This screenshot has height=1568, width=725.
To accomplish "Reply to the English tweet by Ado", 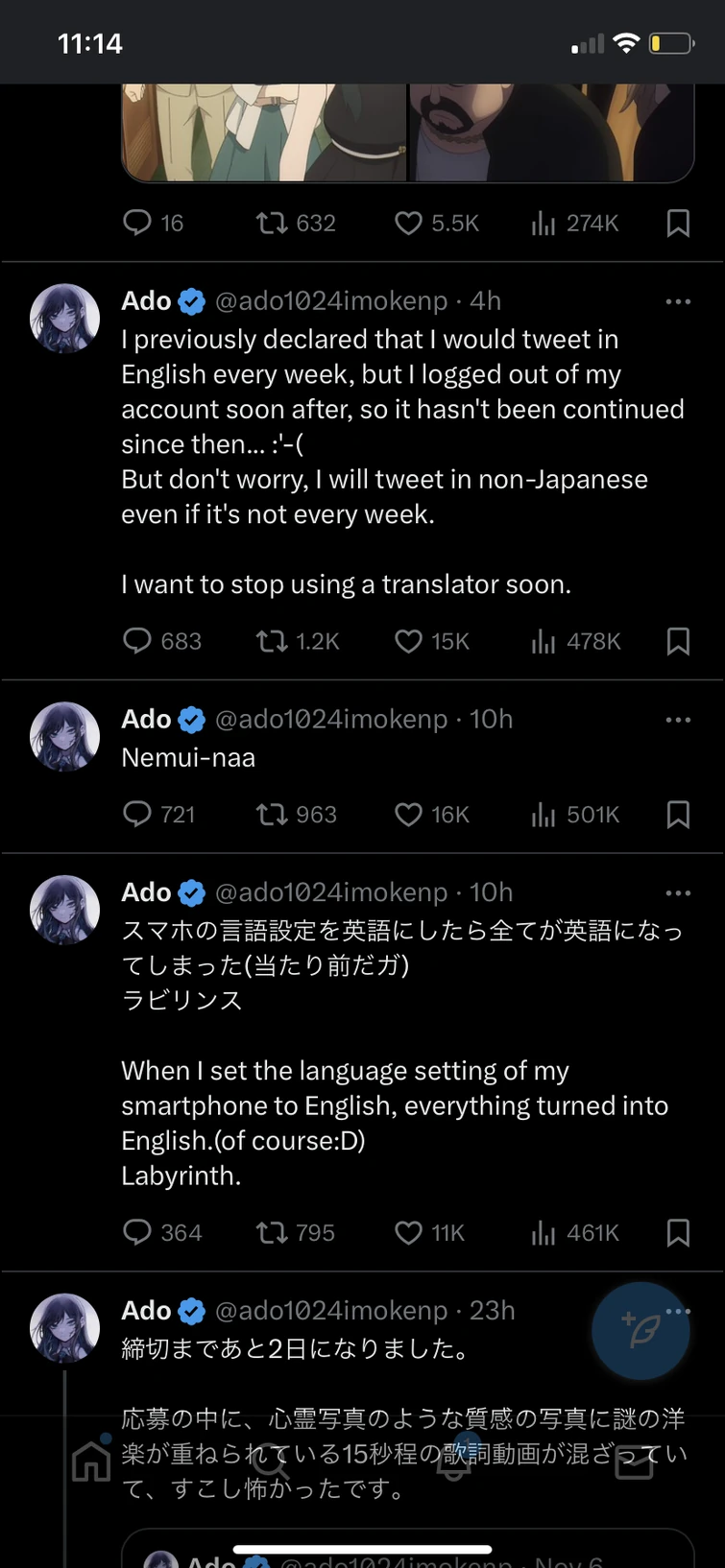I will pos(137,641).
